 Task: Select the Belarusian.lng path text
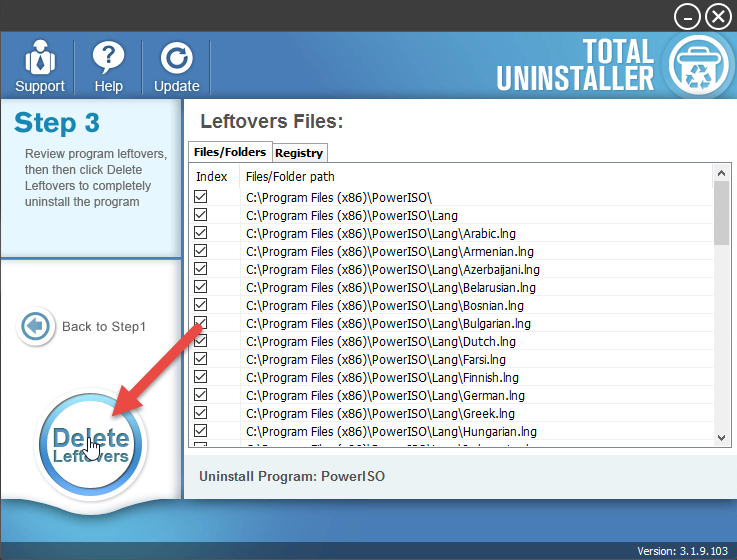(x=391, y=287)
